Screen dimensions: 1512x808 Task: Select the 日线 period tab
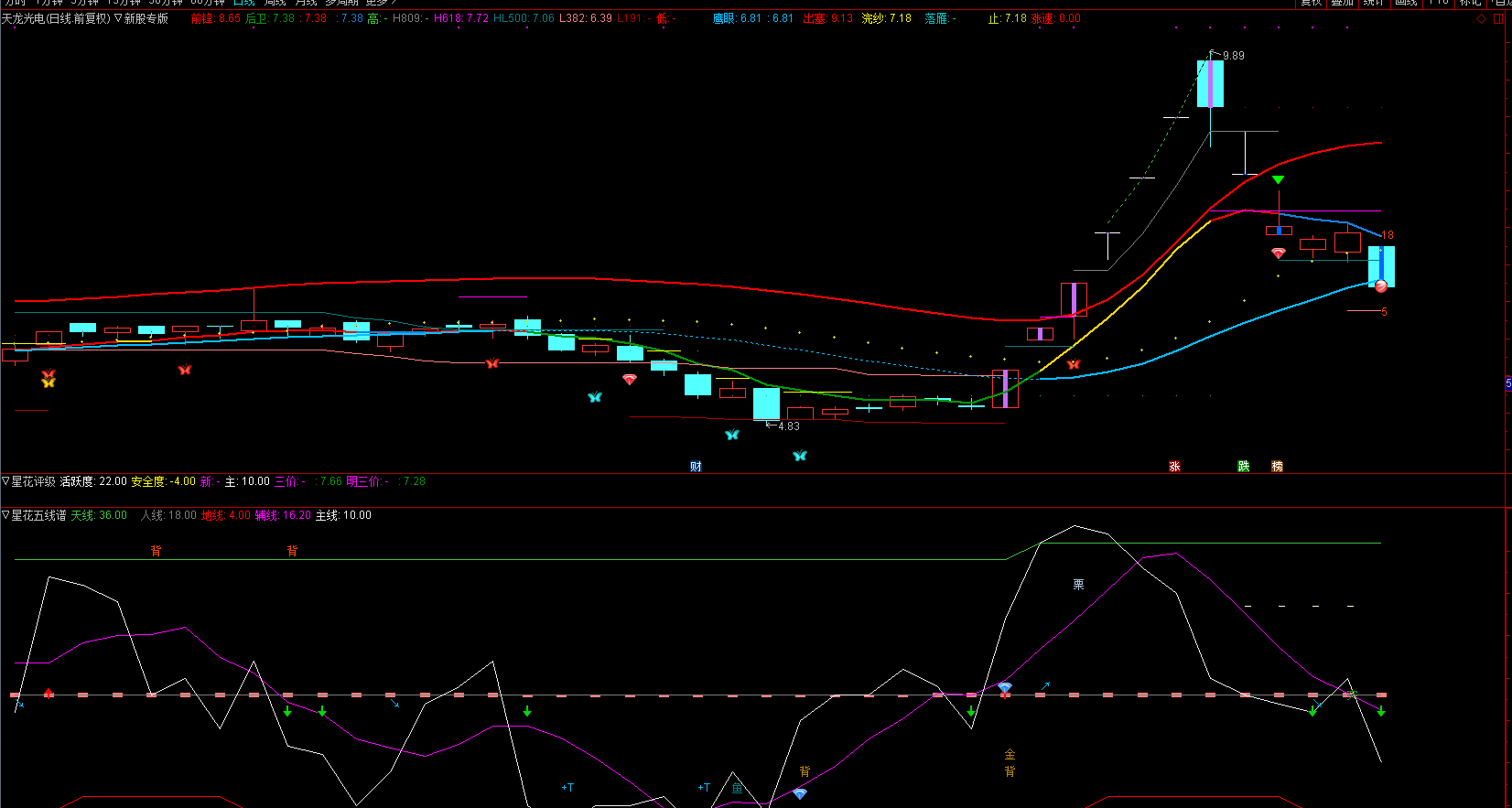tap(244, 3)
